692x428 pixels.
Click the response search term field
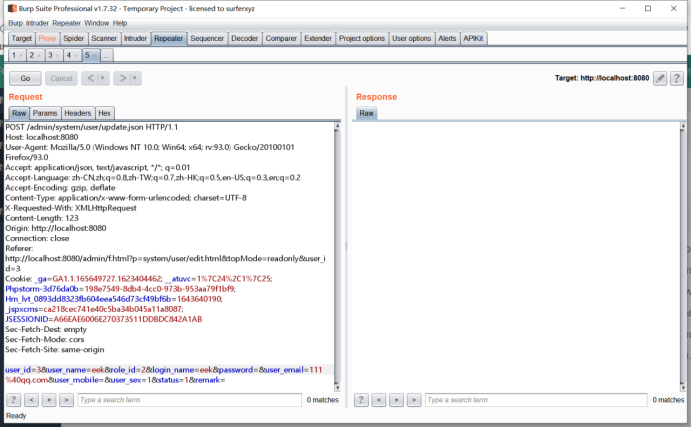pyautogui.click(x=536, y=400)
